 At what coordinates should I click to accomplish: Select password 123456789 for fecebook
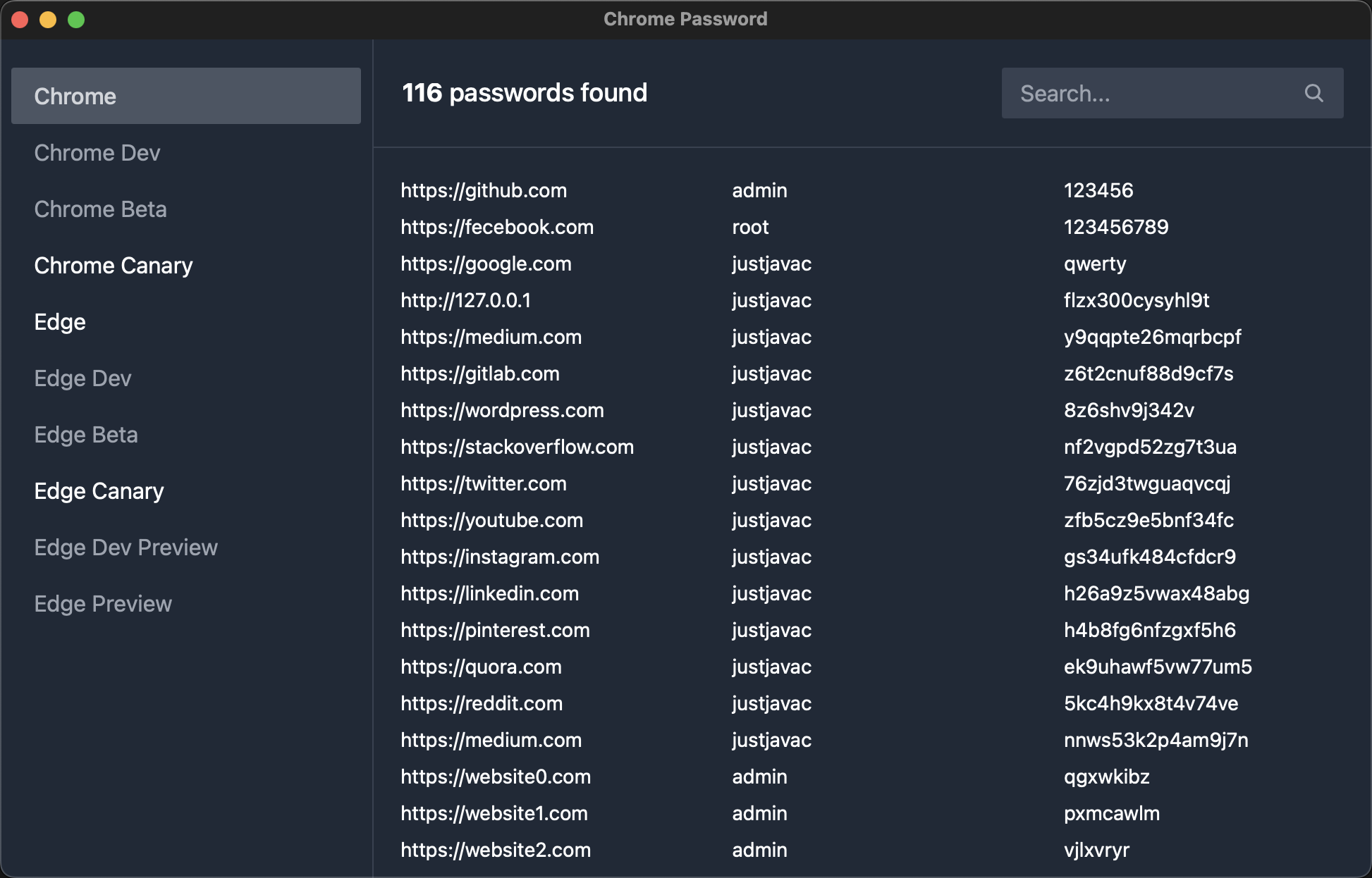coord(1115,227)
